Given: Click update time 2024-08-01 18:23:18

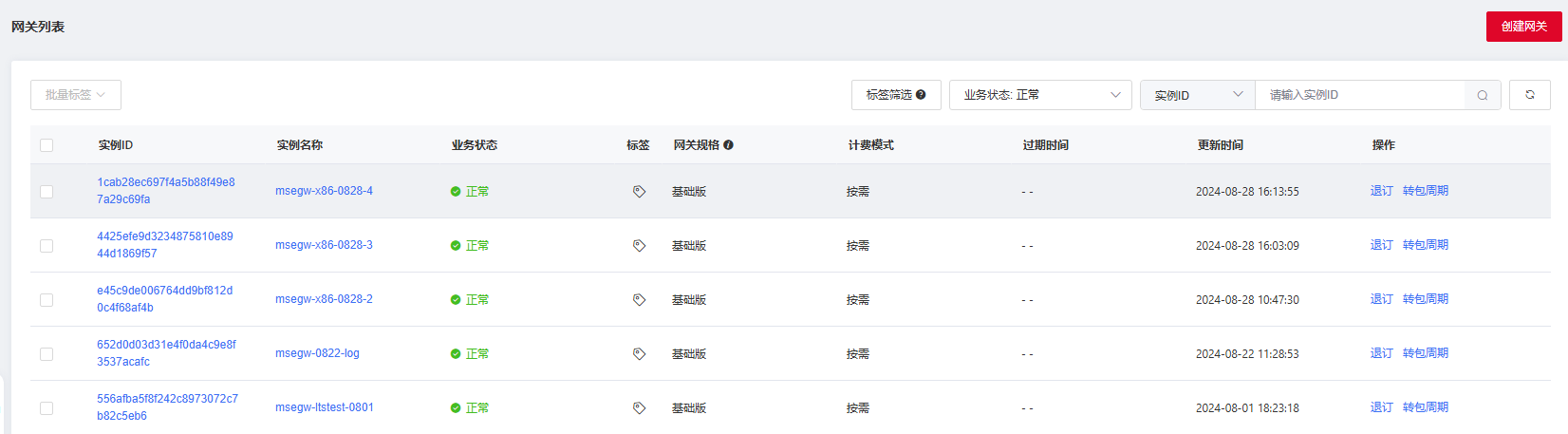Looking at the screenshot, I should pyautogui.click(x=1247, y=408).
